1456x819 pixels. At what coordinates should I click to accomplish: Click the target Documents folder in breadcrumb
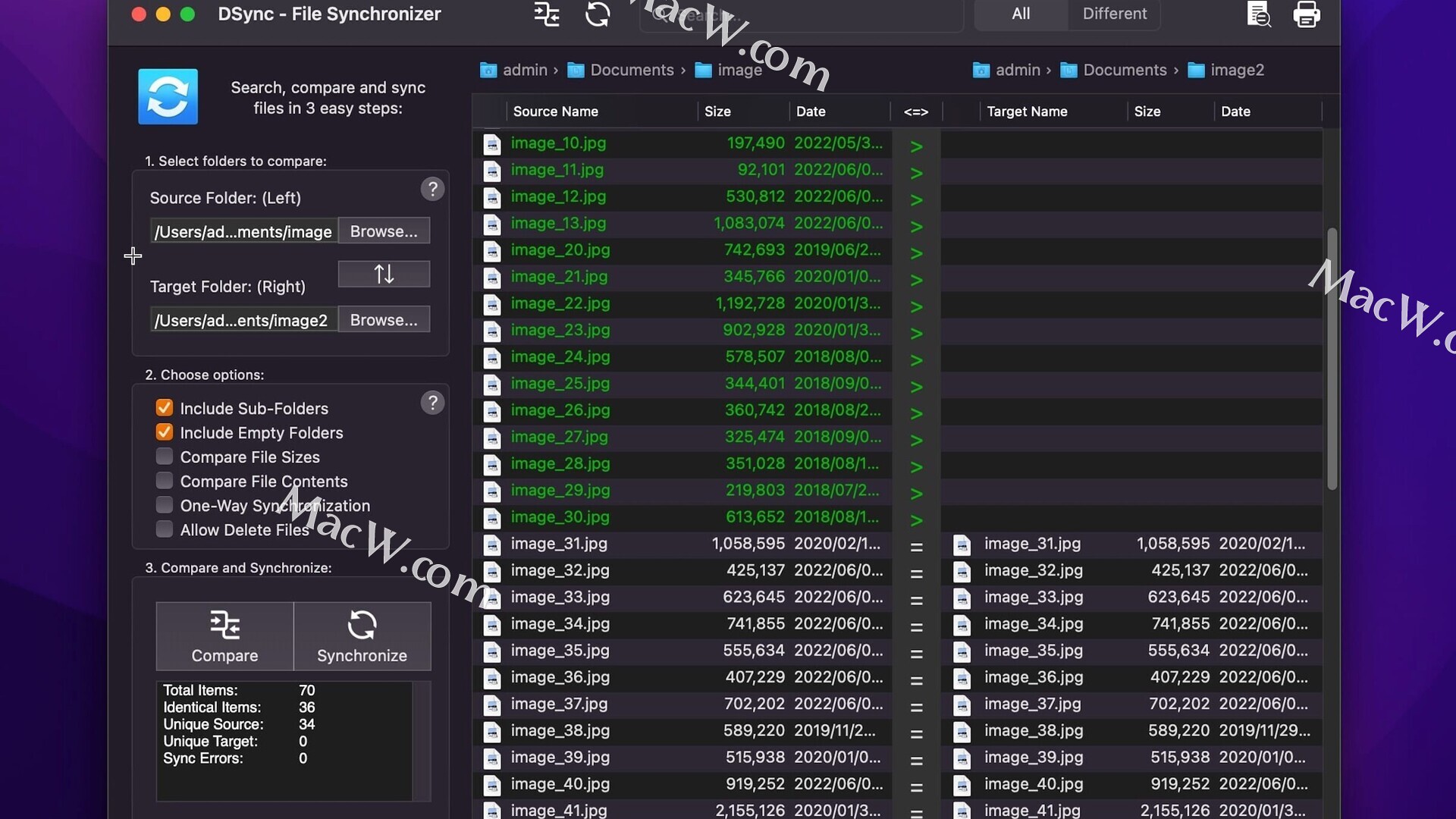[x=1113, y=71]
